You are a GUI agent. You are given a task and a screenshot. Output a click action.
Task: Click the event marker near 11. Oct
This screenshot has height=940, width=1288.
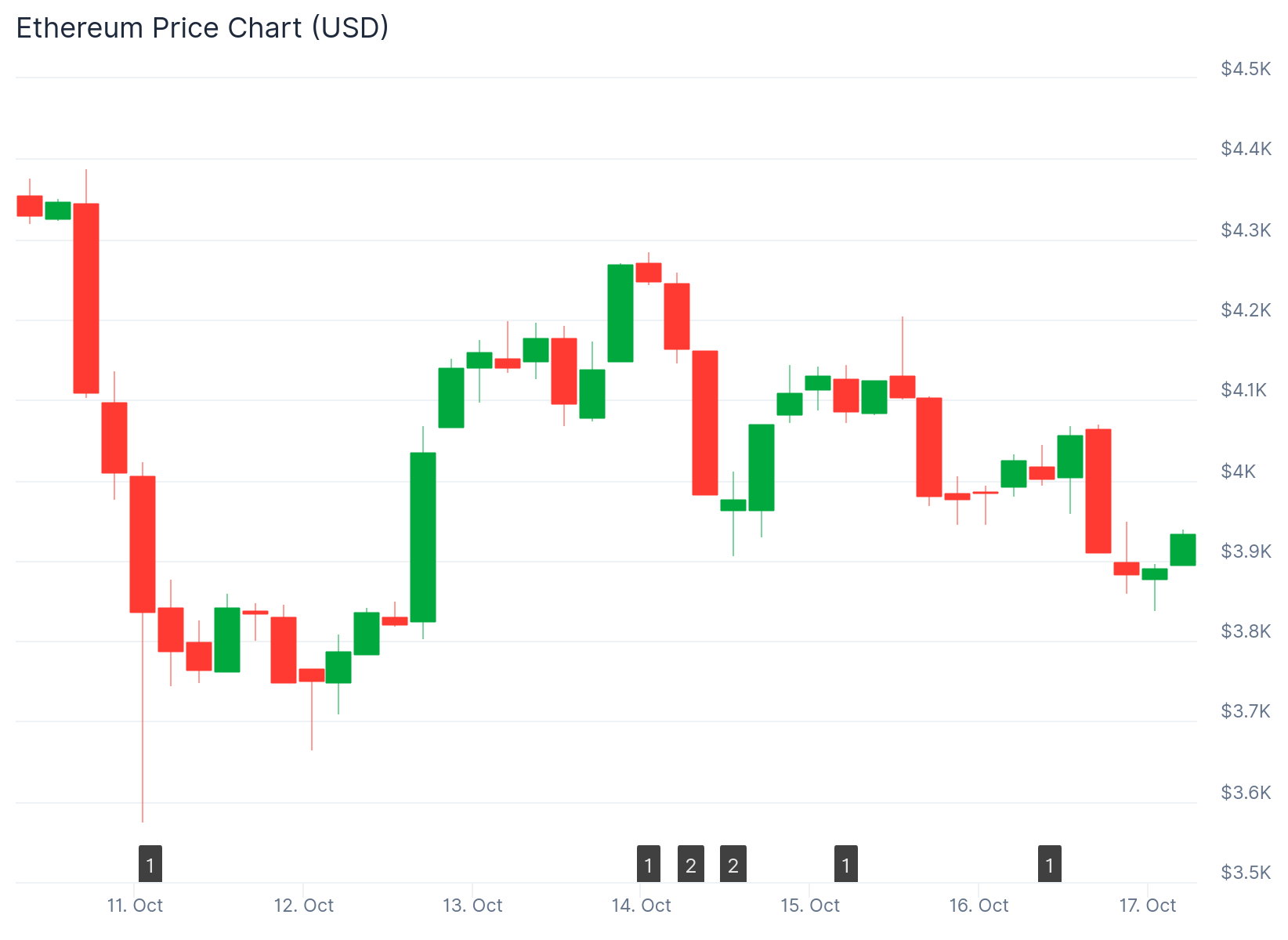click(150, 864)
